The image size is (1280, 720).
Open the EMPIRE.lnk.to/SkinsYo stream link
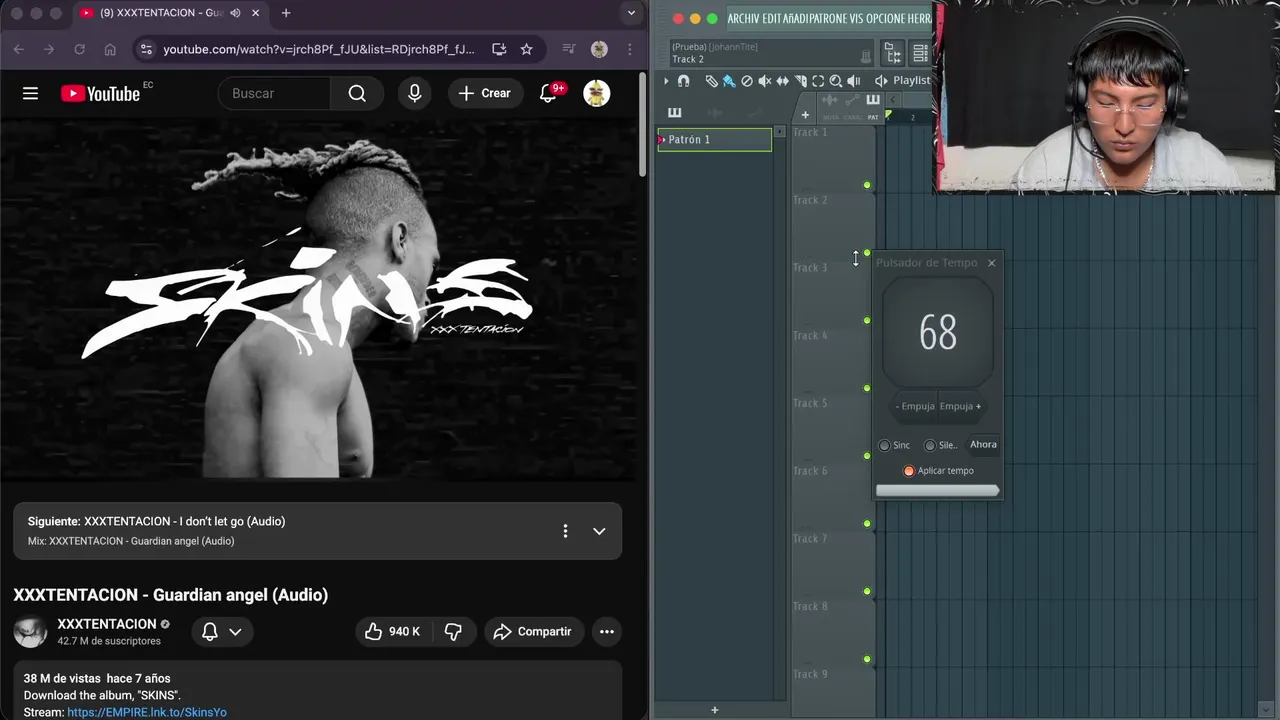pos(147,712)
